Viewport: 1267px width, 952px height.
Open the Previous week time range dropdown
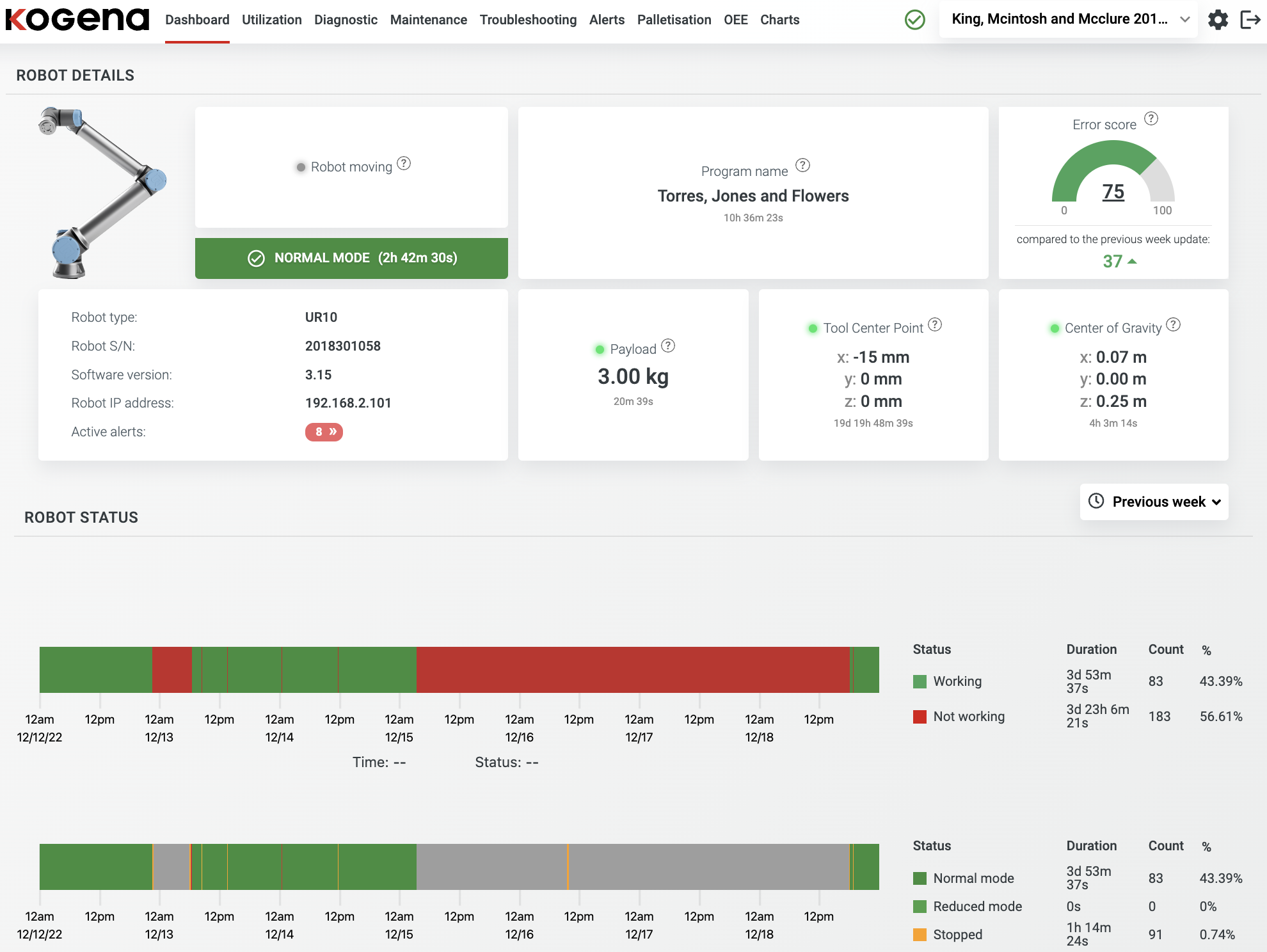click(1154, 502)
